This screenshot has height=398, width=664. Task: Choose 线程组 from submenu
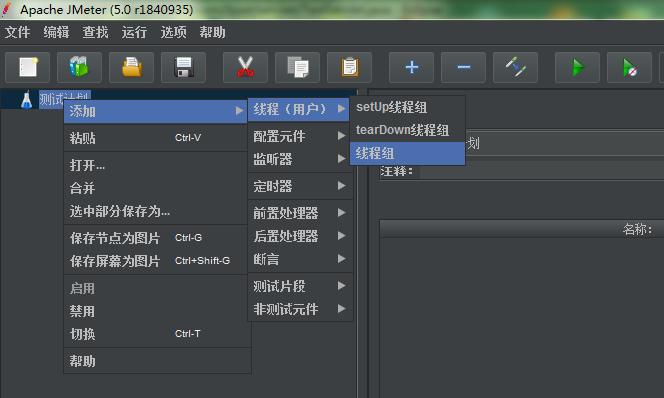407,153
